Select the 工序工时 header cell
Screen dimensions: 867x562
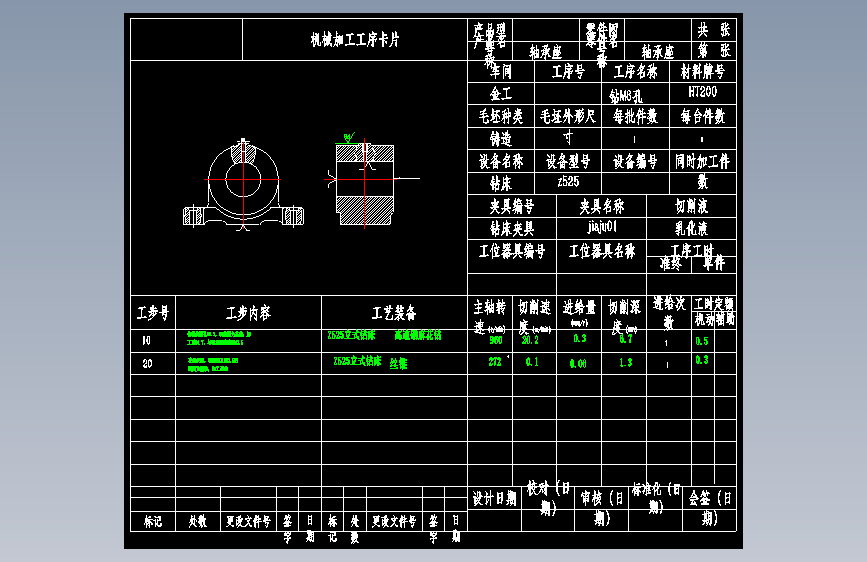692,249
